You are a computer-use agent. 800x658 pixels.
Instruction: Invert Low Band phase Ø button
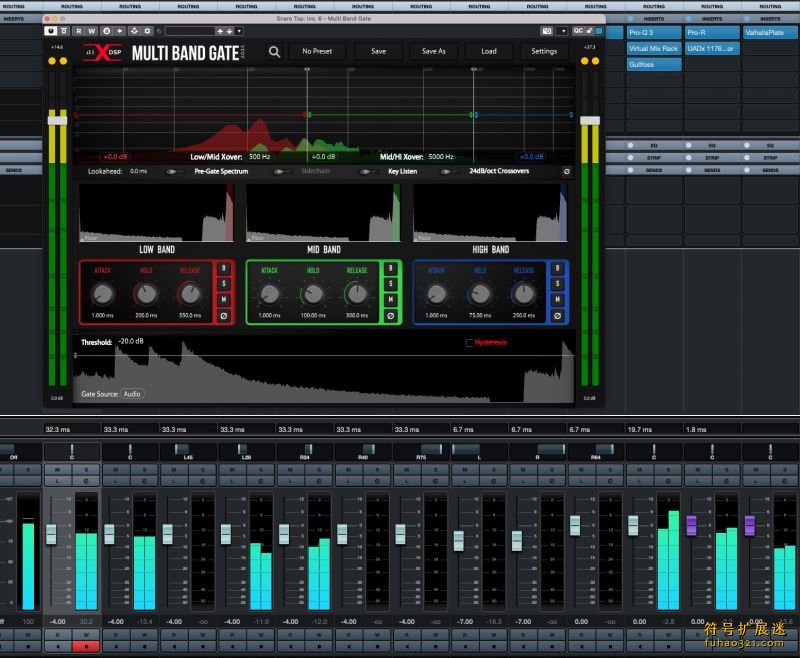(x=223, y=316)
